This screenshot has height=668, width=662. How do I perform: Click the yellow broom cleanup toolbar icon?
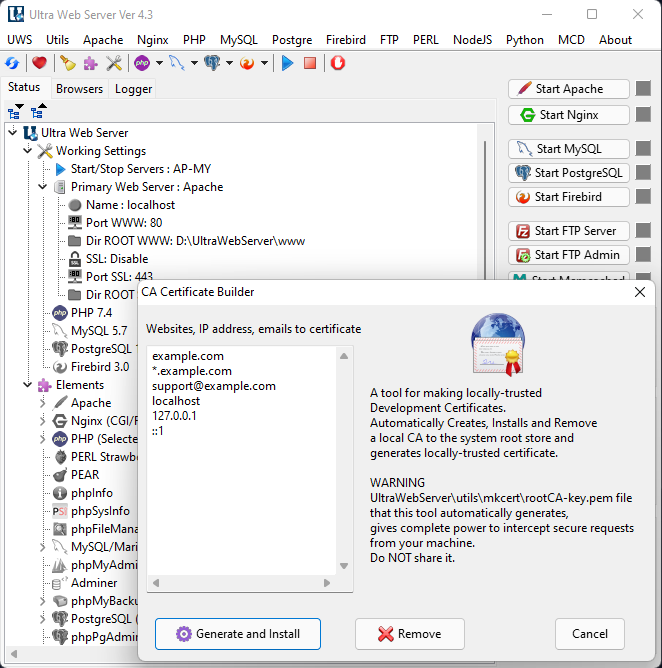pos(67,63)
